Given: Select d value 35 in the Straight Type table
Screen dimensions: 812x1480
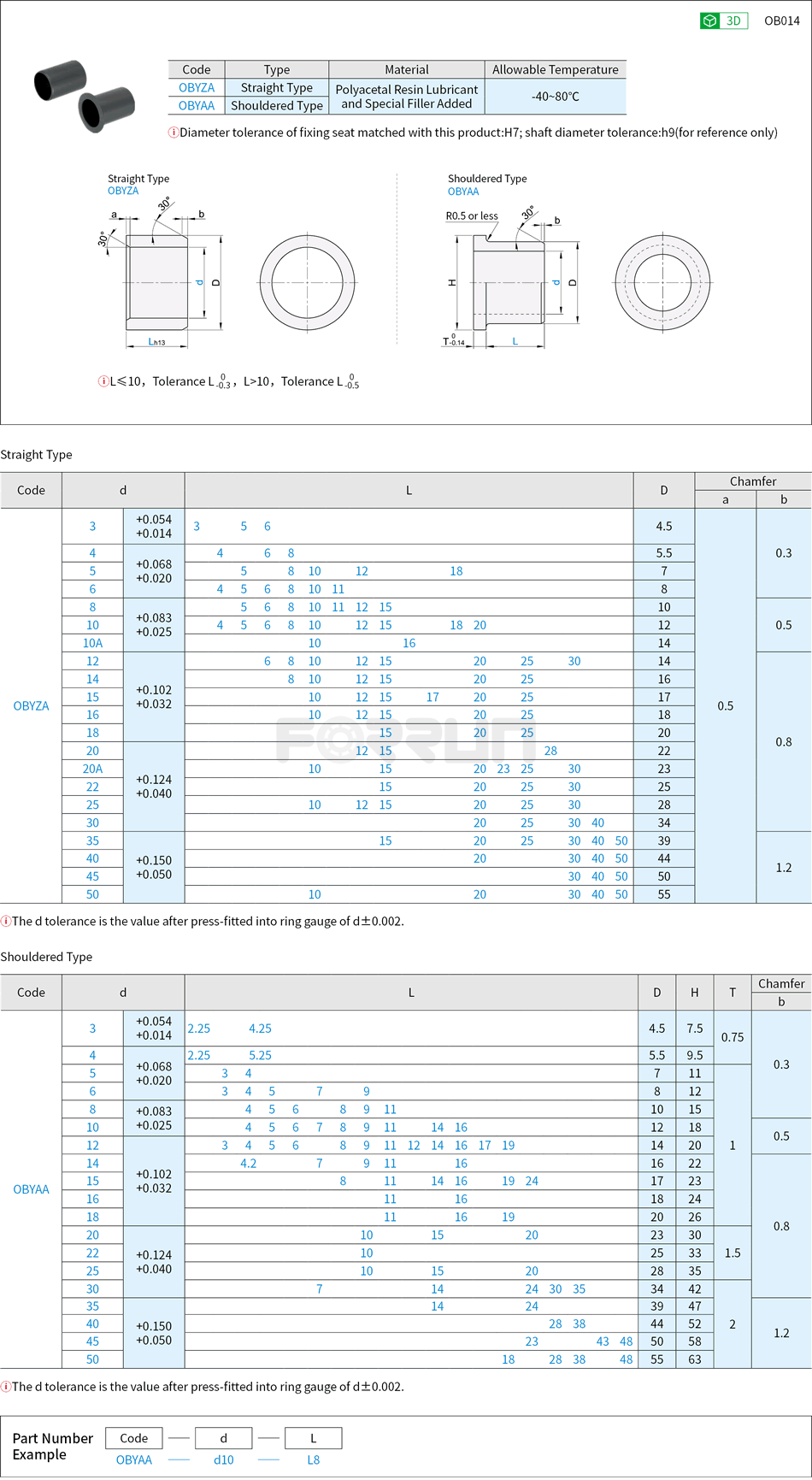Looking at the screenshot, I should pos(92,840).
